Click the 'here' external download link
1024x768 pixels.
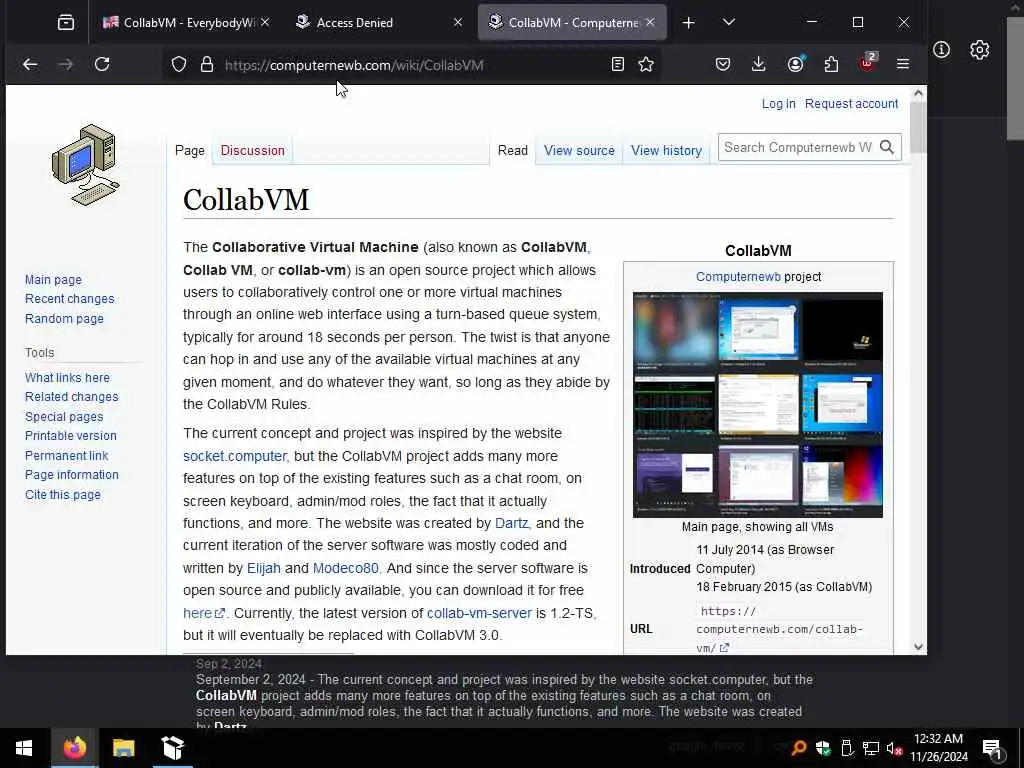tap(204, 613)
